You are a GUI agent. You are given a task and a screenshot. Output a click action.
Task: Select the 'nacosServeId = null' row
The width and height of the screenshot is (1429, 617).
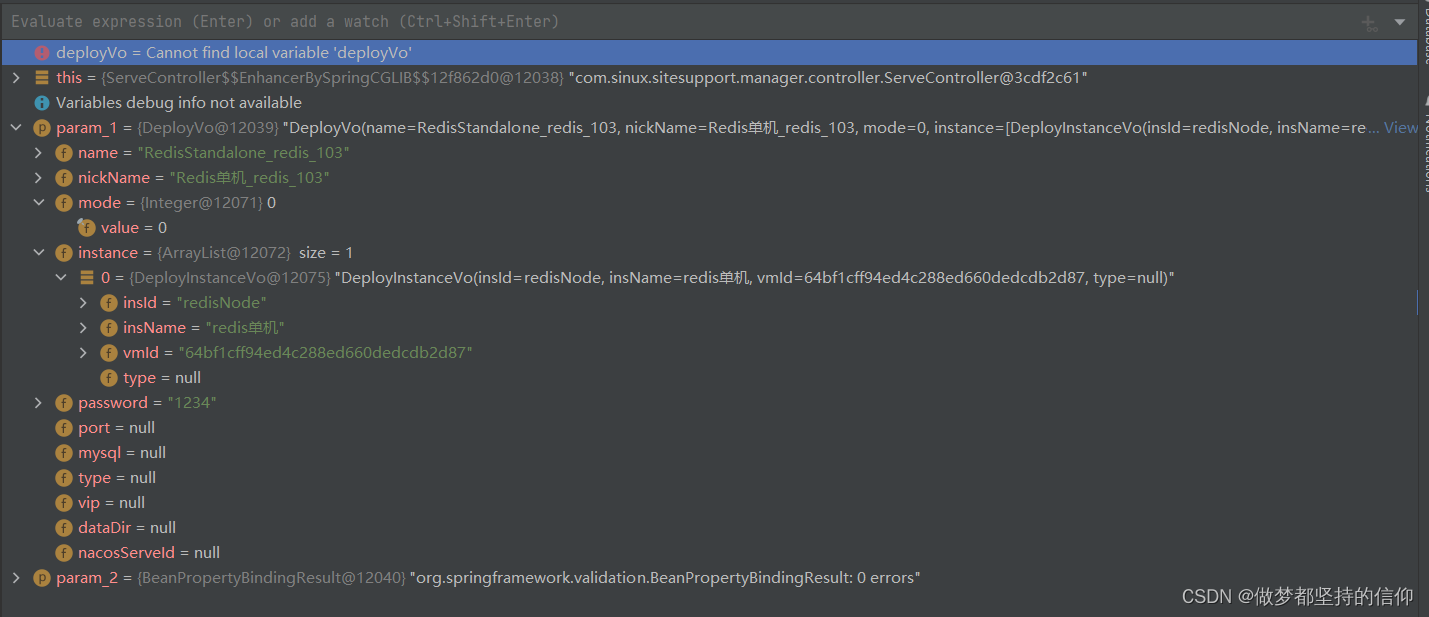pyautogui.click(x=709, y=553)
